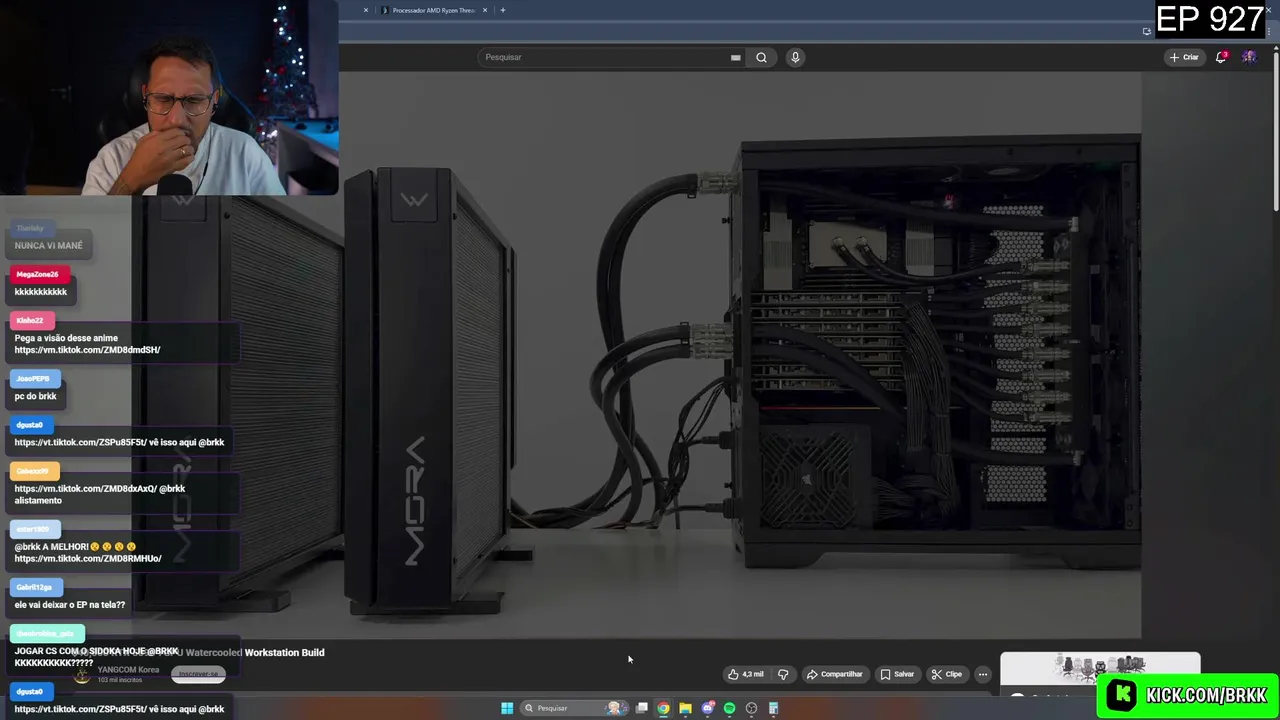Open Discord from the taskbar

pos(708,708)
